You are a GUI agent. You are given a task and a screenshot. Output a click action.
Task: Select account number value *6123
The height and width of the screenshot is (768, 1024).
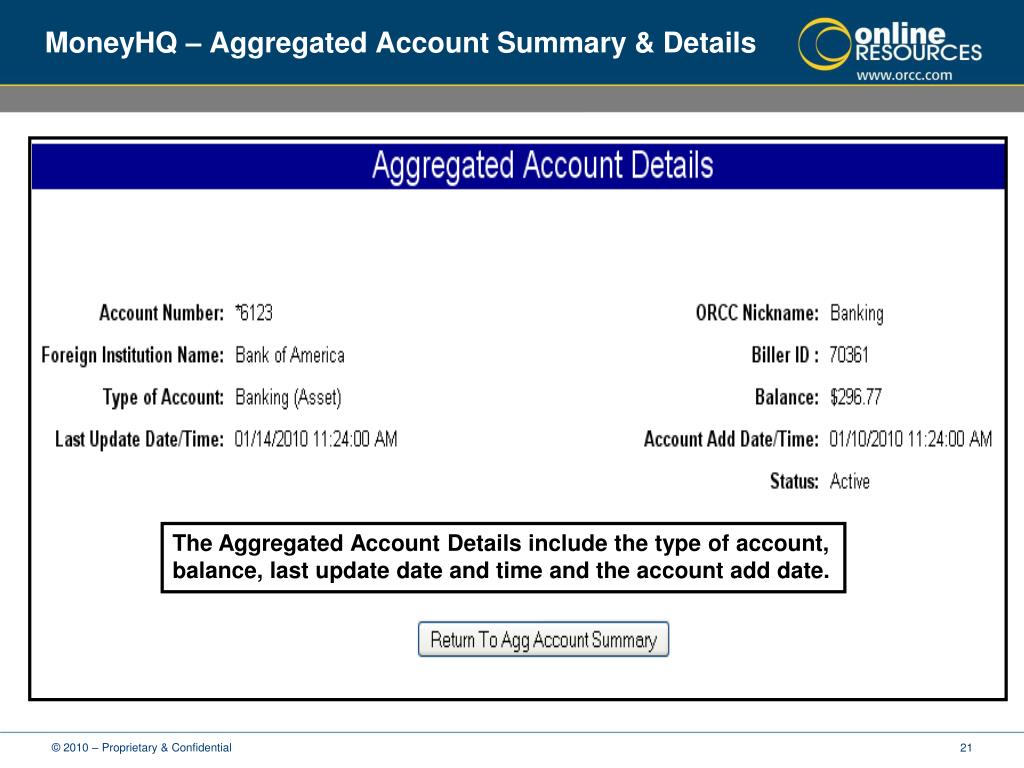point(254,313)
